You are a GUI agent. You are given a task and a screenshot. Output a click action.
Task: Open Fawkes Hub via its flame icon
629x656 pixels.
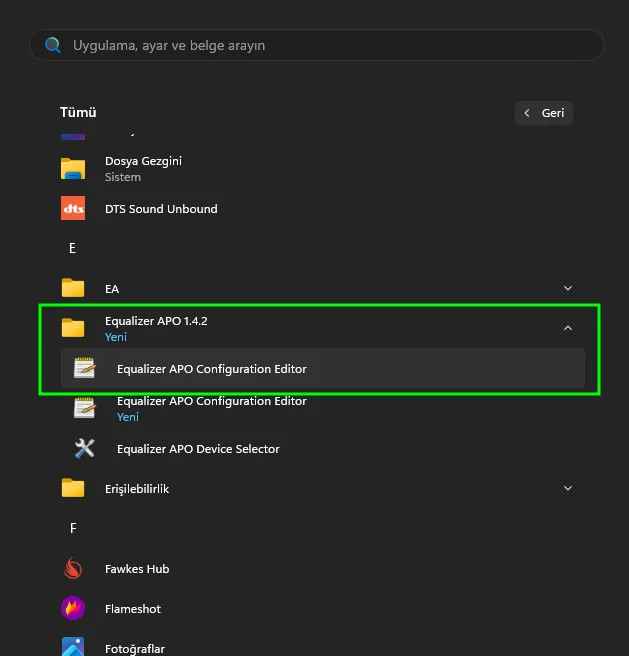point(73,569)
